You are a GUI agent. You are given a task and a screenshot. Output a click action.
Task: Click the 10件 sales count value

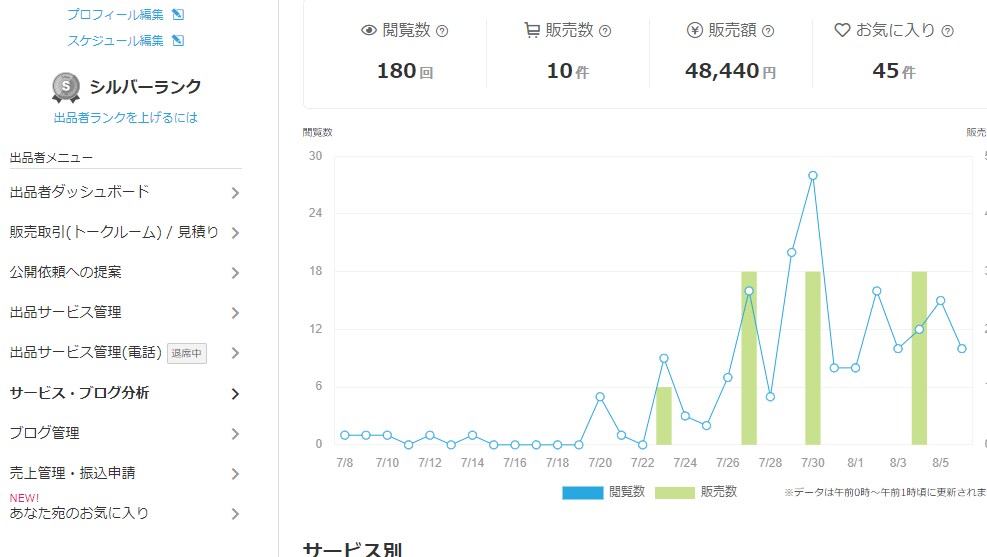pos(568,71)
